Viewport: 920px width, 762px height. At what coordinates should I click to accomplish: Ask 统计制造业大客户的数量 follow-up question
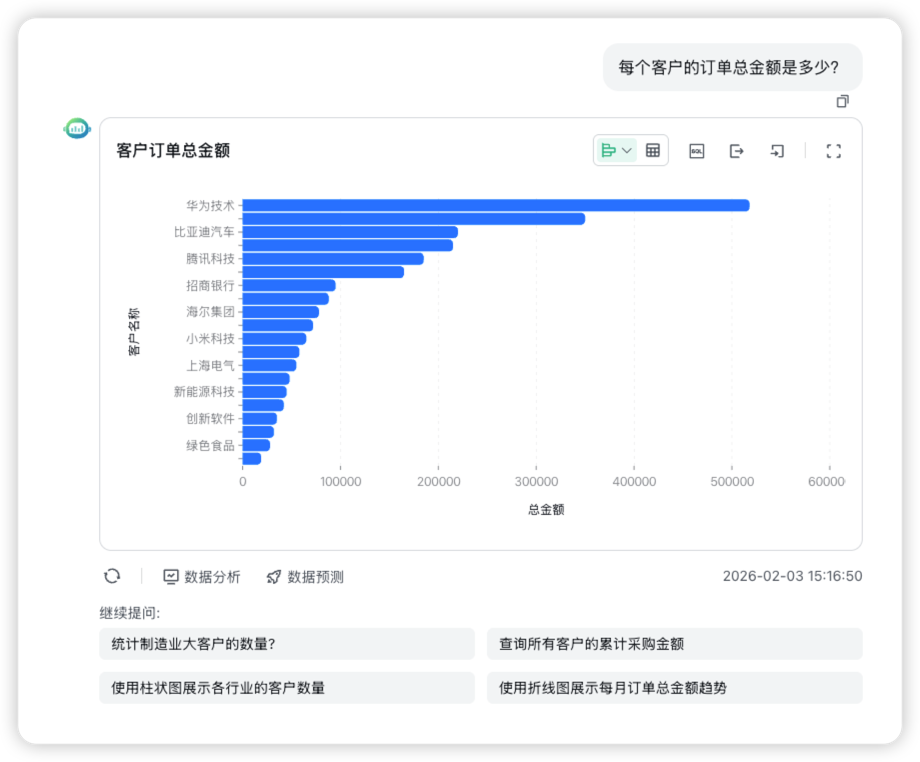coord(287,644)
